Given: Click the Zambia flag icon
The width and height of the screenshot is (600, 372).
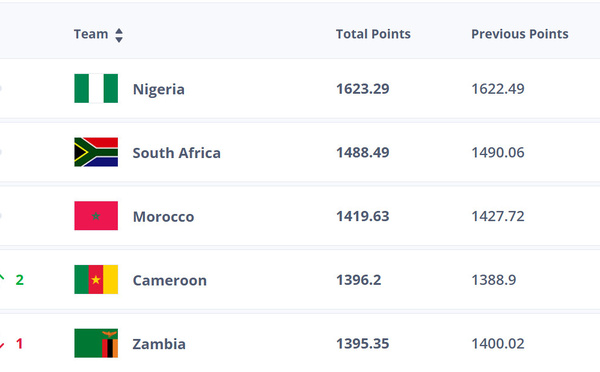Looking at the screenshot, I should pos(96,343).
